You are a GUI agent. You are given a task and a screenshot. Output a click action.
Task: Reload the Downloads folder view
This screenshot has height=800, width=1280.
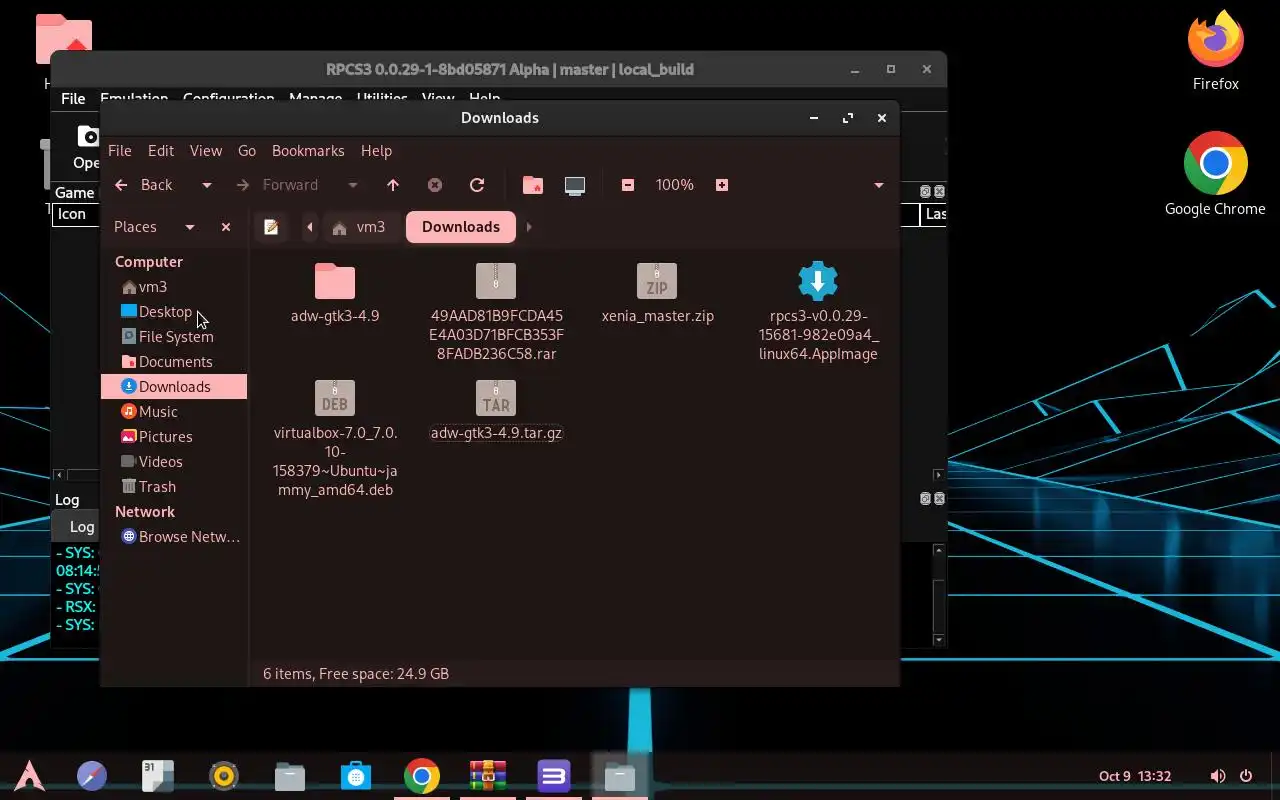pyautogui.click(x=477, y=185)
